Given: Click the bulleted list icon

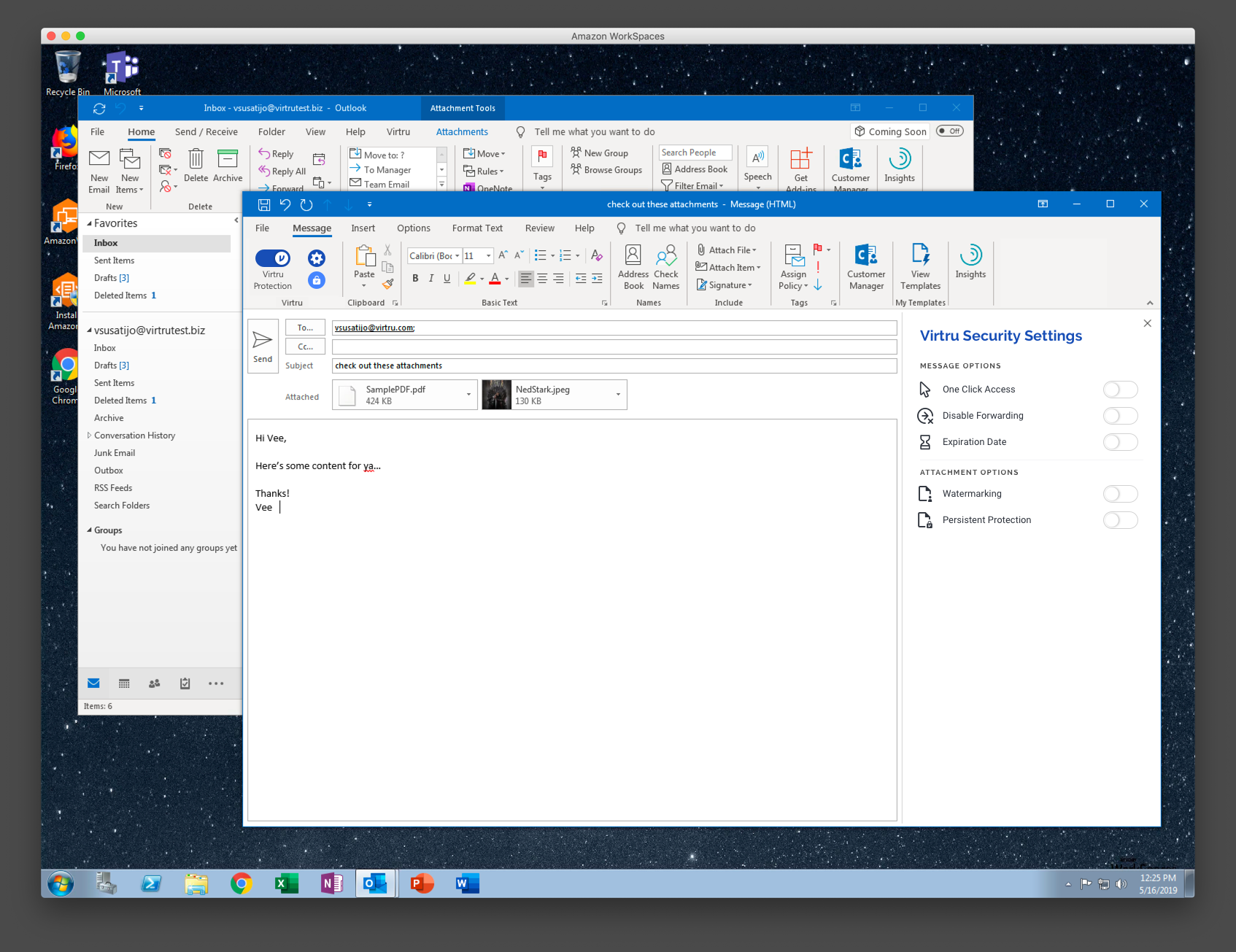Looking at the screenshot, I should 540,255.
